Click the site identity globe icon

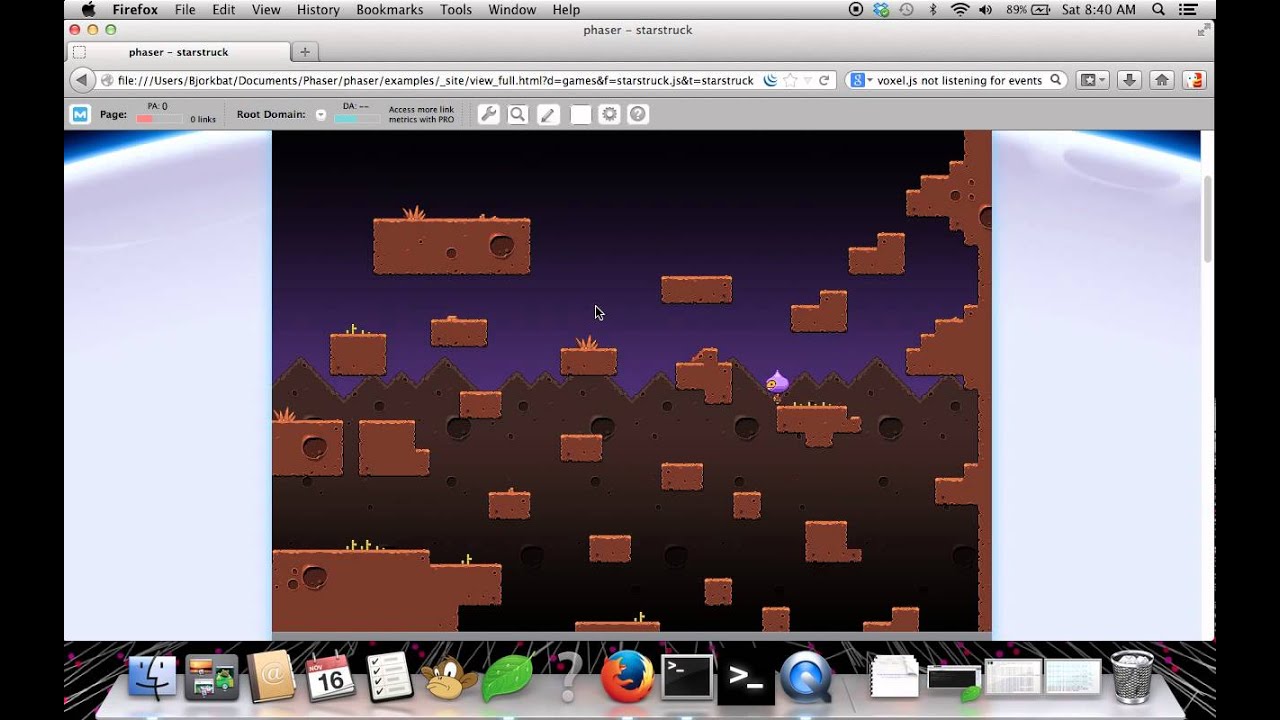click(106, 80)
